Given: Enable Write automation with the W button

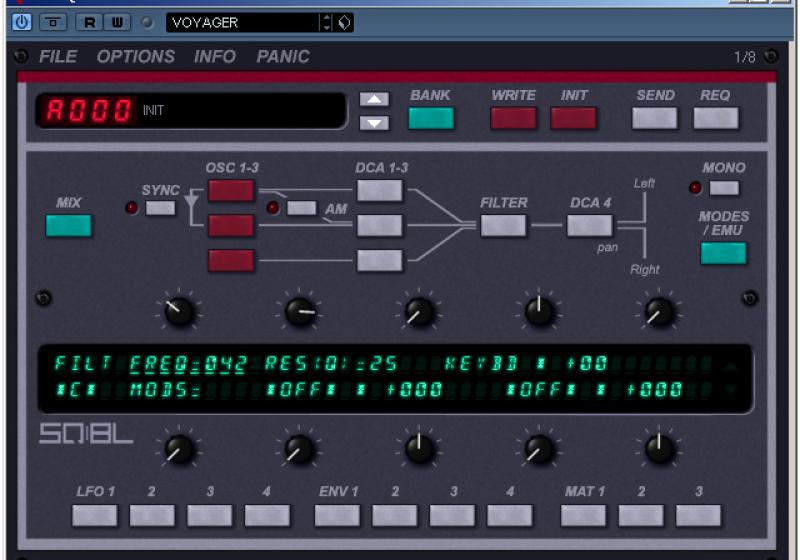Looking at the screenshot, I should (x=117, y=22).
